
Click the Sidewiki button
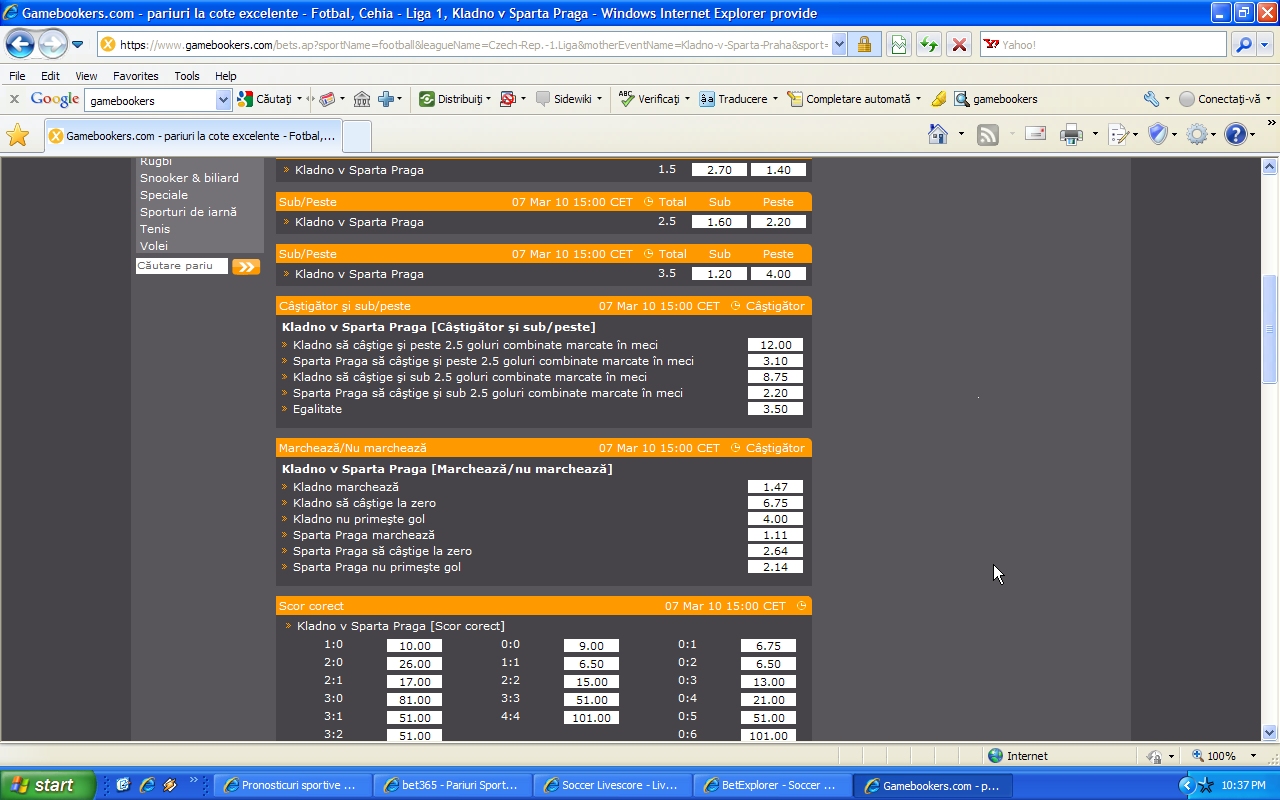[x=568, y=99]
